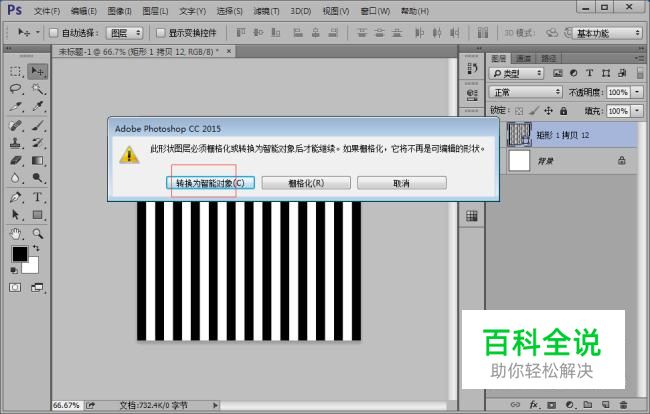Screen dimensions: 650x414
Task: Select the Magic Wand tool
Action: [x=37, y=89]
